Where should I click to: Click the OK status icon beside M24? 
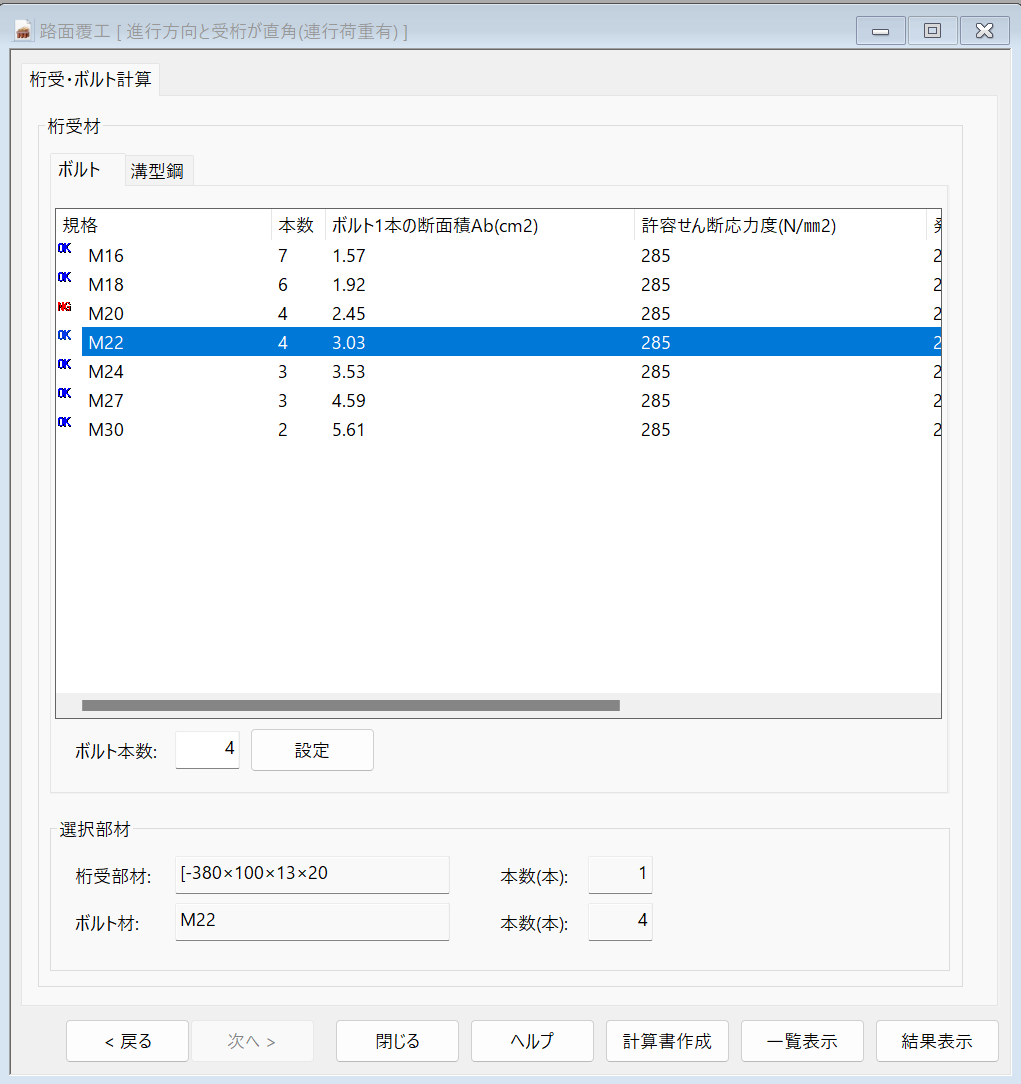pyautogui.click(x=65, y=365)
